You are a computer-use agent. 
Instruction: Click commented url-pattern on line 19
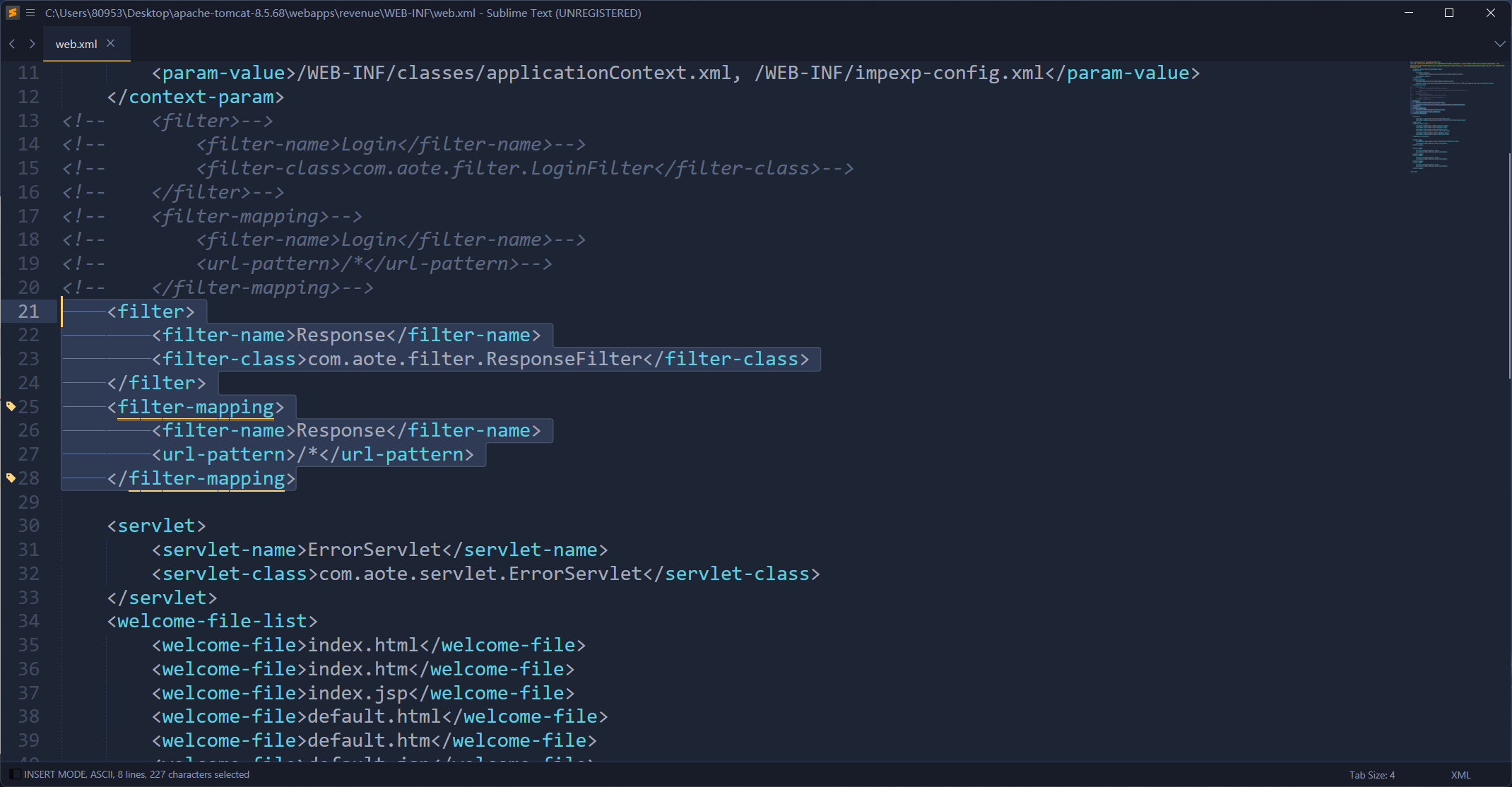point(307,264)
